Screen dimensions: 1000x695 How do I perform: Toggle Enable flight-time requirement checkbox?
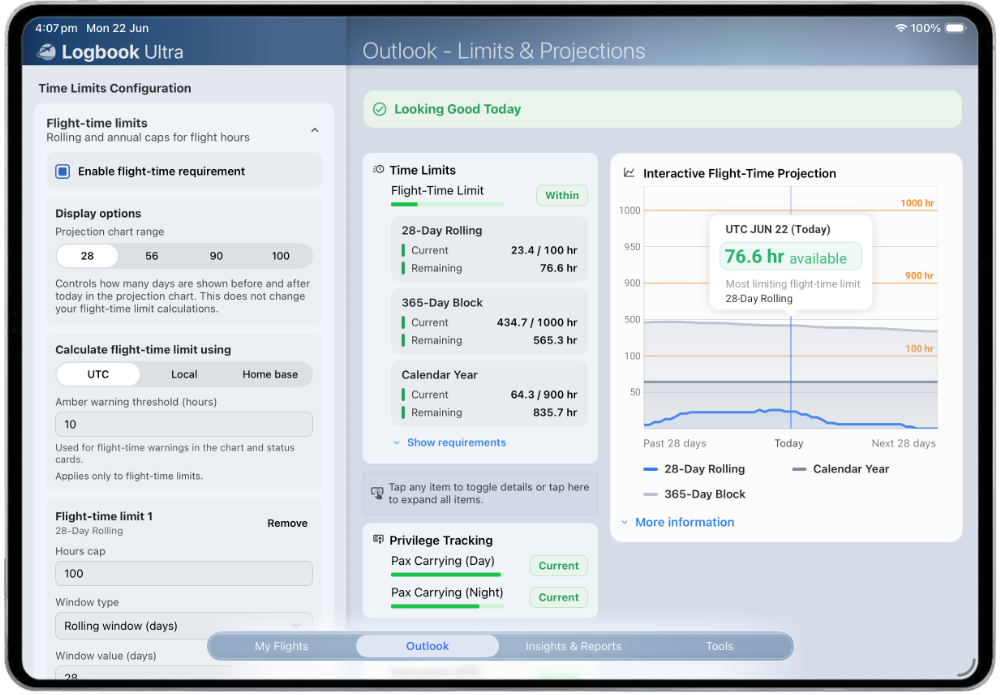click(x=62, y=172)
